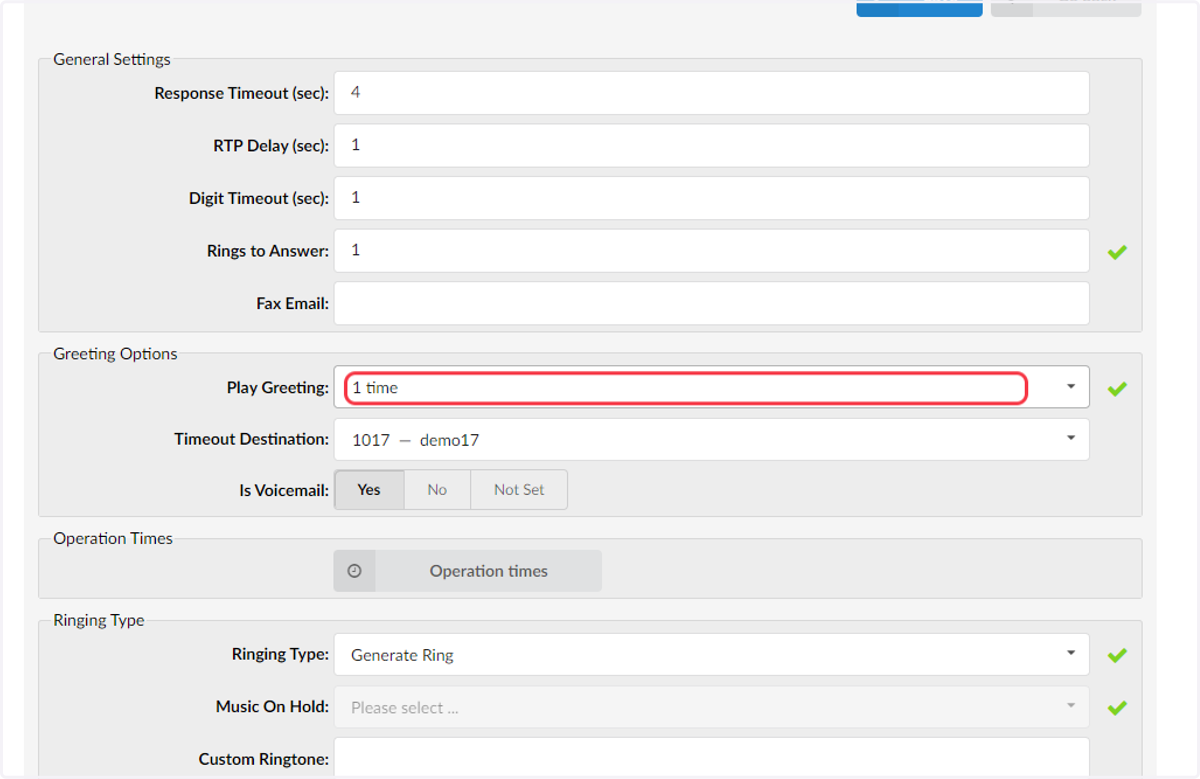Click the Operation Times section title
Viewport: 1200px width, 779px height.
113,538
